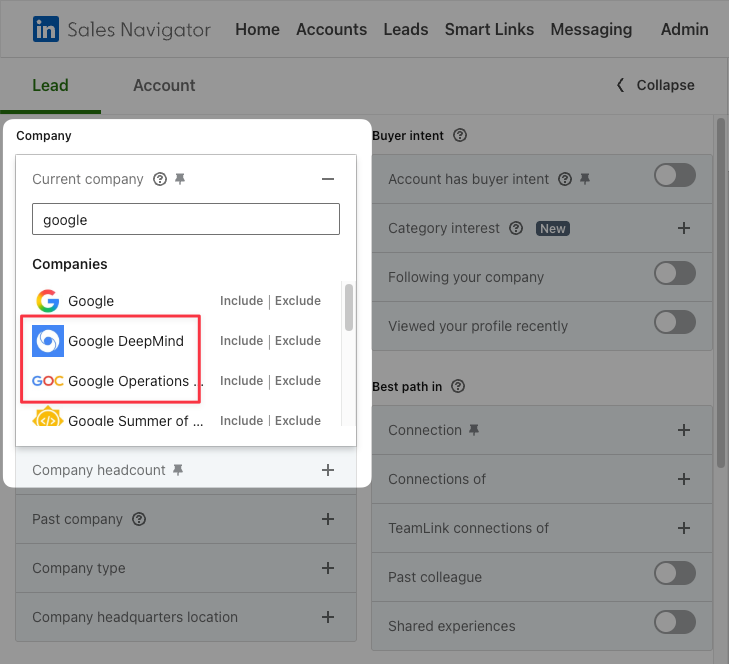Click the Google DeepMind logo

pos(48,341)
